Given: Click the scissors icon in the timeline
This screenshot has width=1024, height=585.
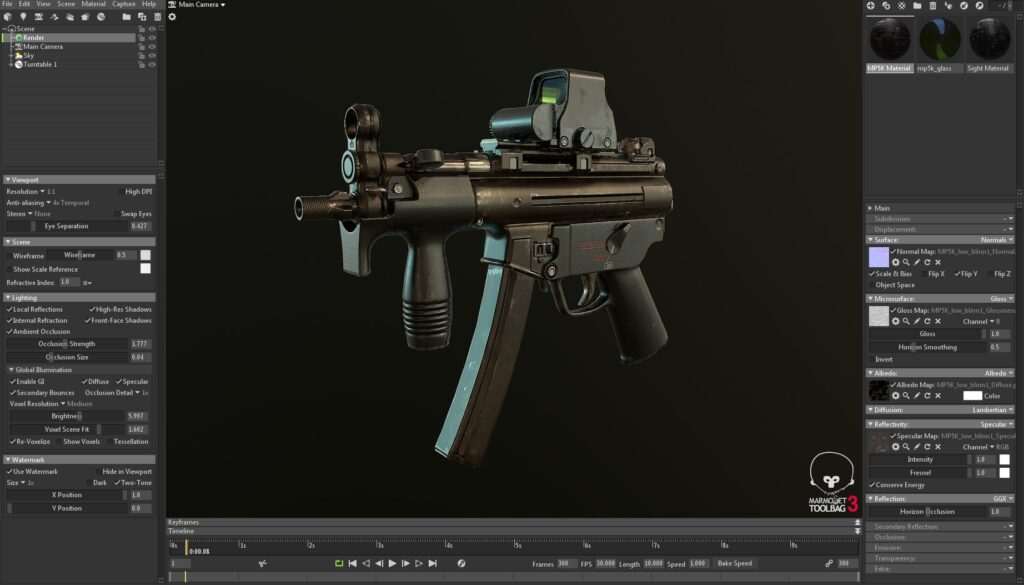Looking at the screenshot, I should (263, 563).
